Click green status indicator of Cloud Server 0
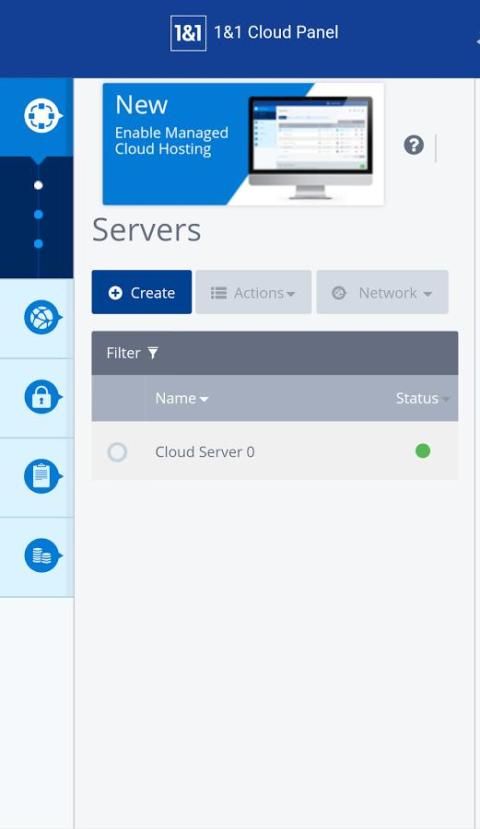The height and width of the screenshot is (829, 480). pyautogui.click(x=423, y=451)
